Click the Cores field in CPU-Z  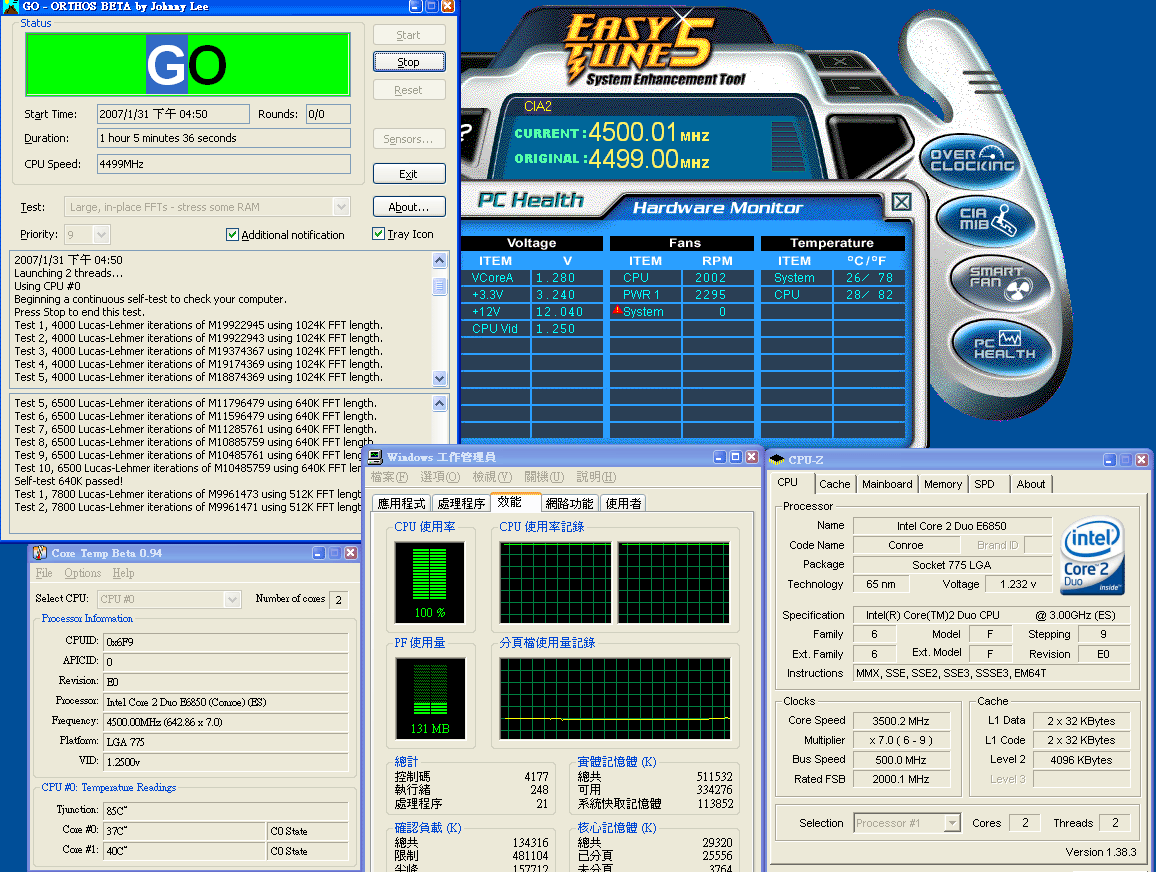pyautogui.click(x=1025, y=823)
